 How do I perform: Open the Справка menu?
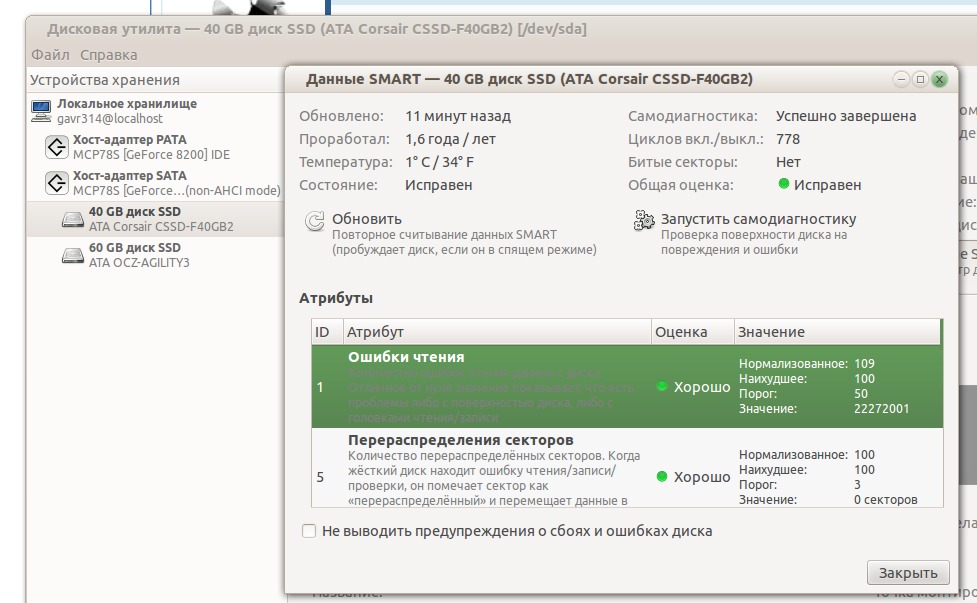(x=108, y=55)
